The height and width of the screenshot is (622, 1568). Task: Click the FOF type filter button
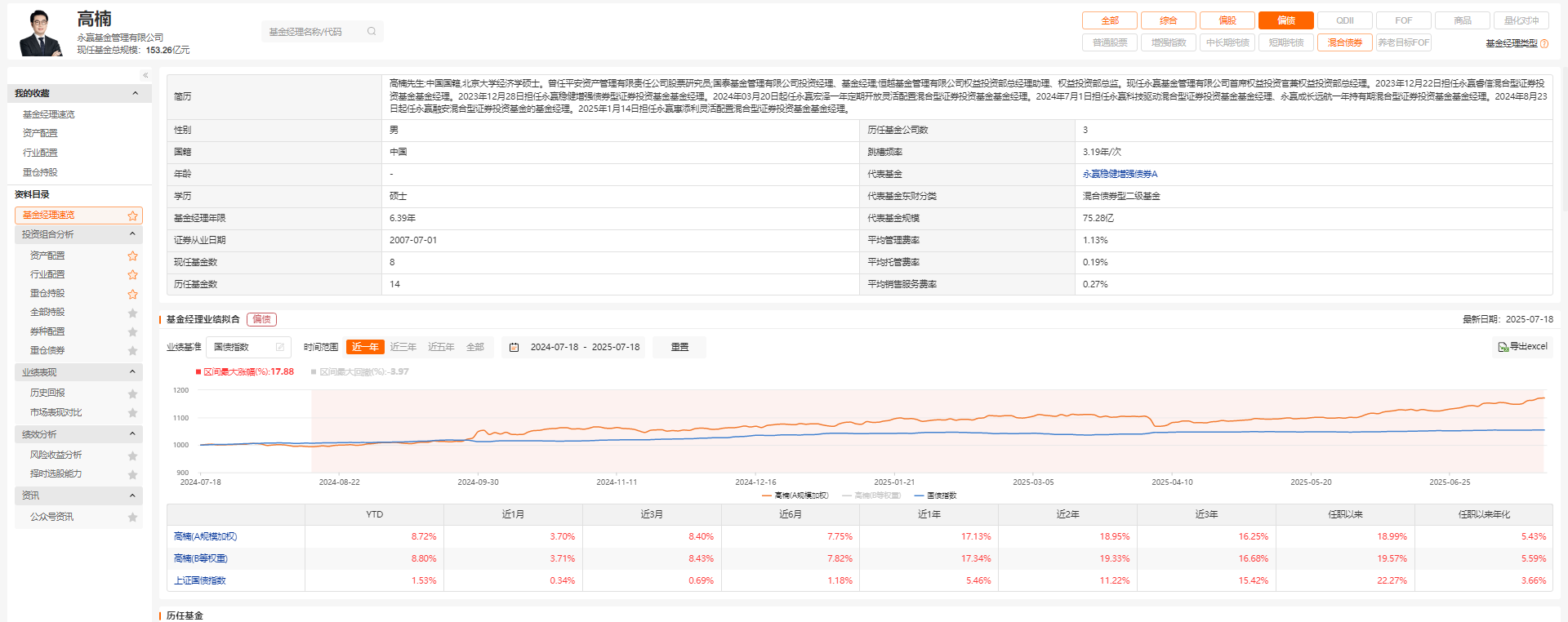[x=1404, y=20]
